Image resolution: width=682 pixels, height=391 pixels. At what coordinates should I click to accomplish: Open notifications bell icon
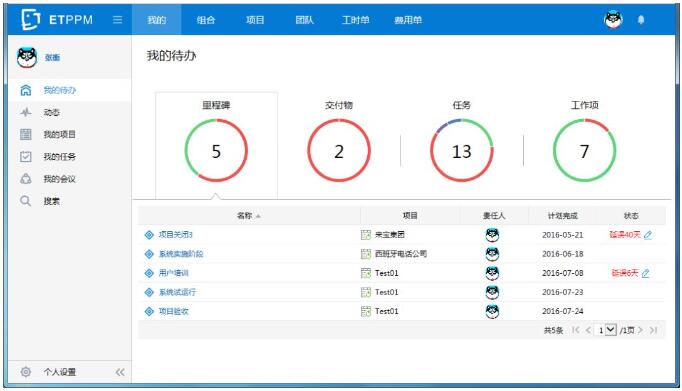coord(641,20)
